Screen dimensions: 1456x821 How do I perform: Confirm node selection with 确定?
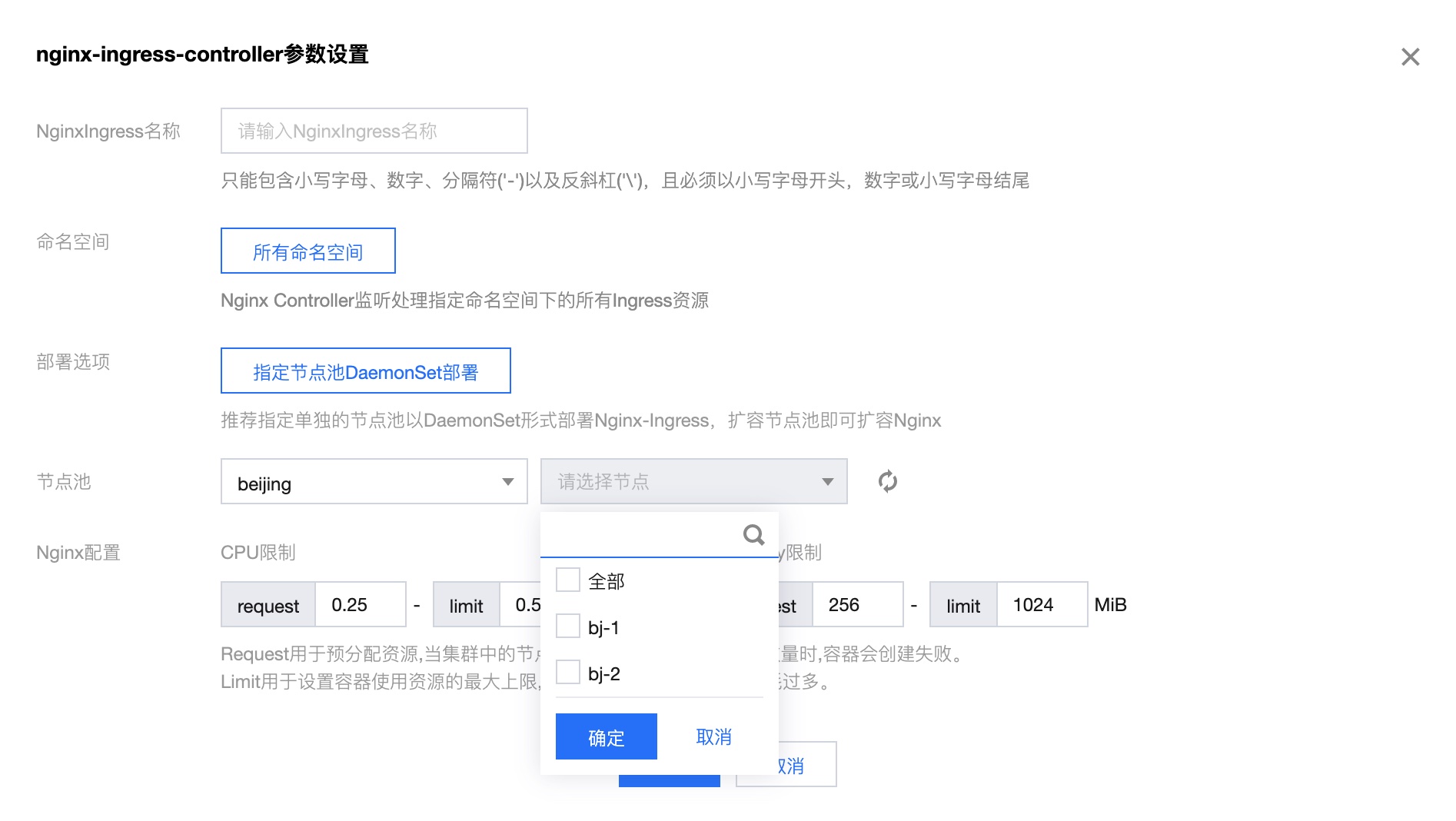coord(606,736)
